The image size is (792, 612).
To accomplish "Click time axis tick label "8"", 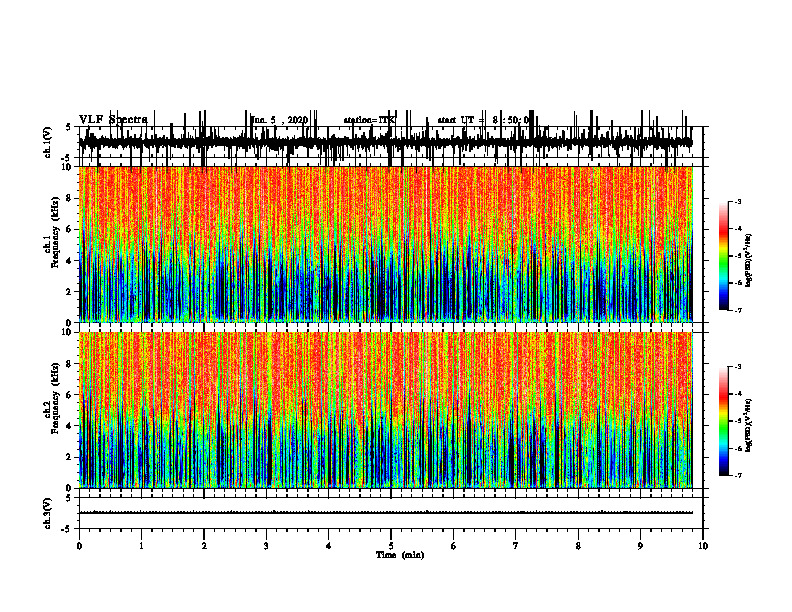I will pos(578,546).
